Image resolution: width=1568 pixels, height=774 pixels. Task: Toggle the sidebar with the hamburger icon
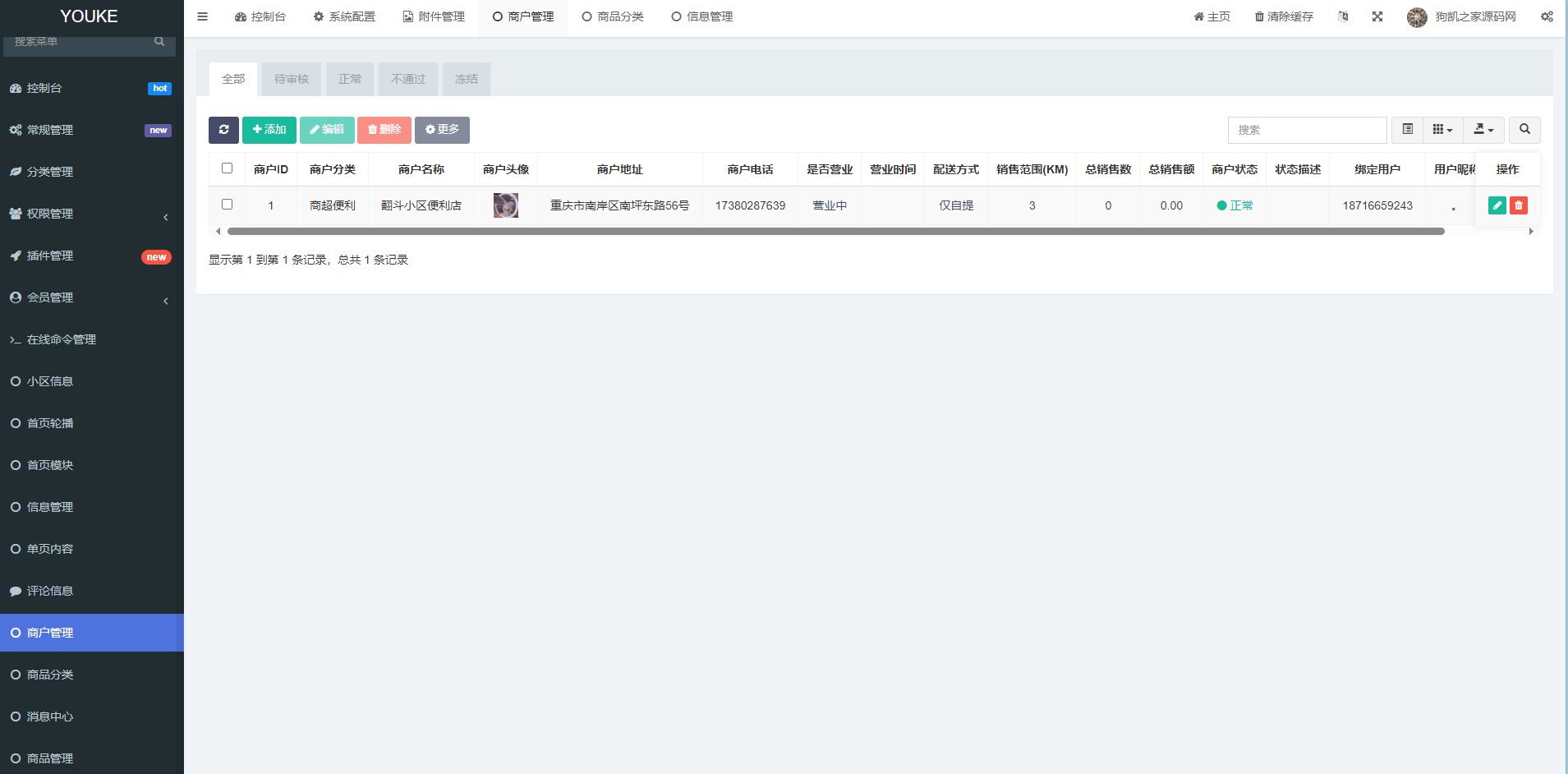coord(202,16)
